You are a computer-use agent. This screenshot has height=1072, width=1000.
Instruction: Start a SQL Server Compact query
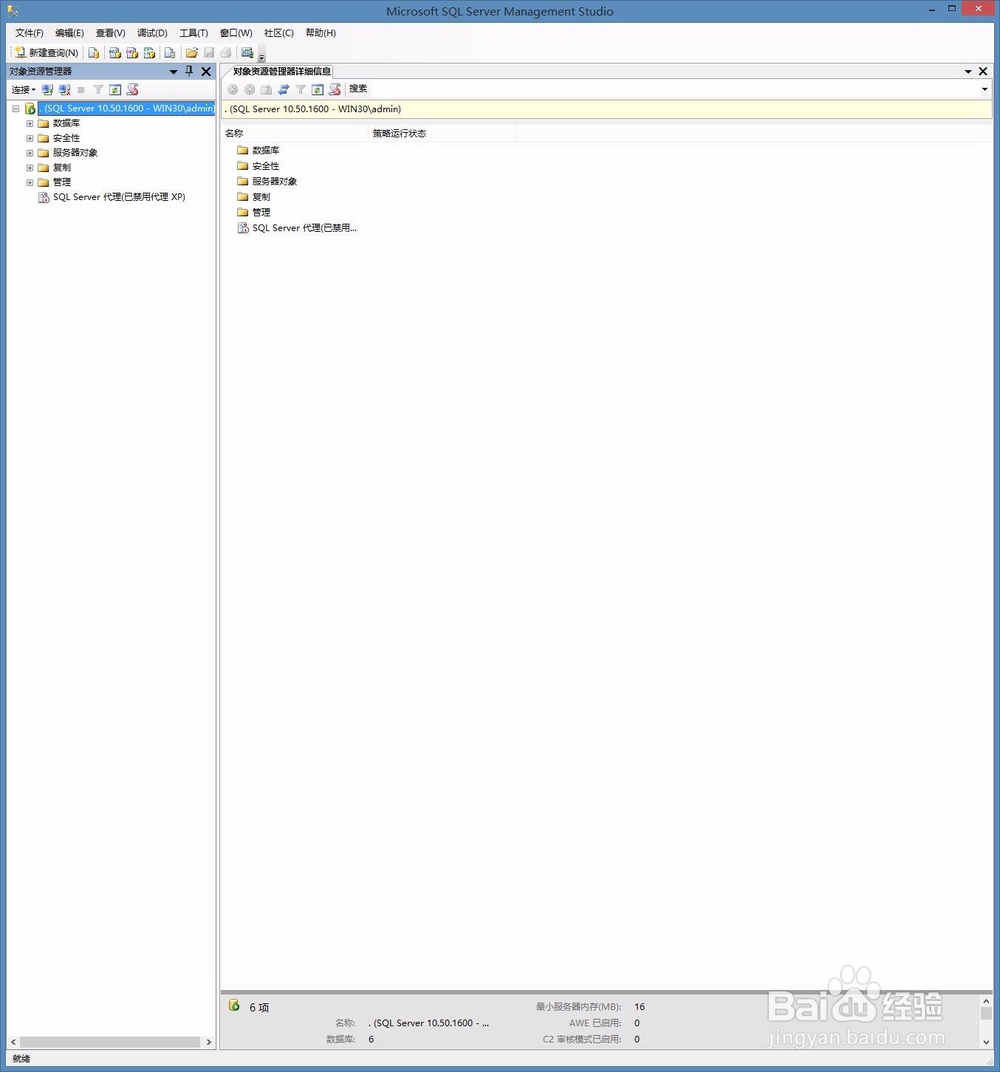[x=170, y=53]
